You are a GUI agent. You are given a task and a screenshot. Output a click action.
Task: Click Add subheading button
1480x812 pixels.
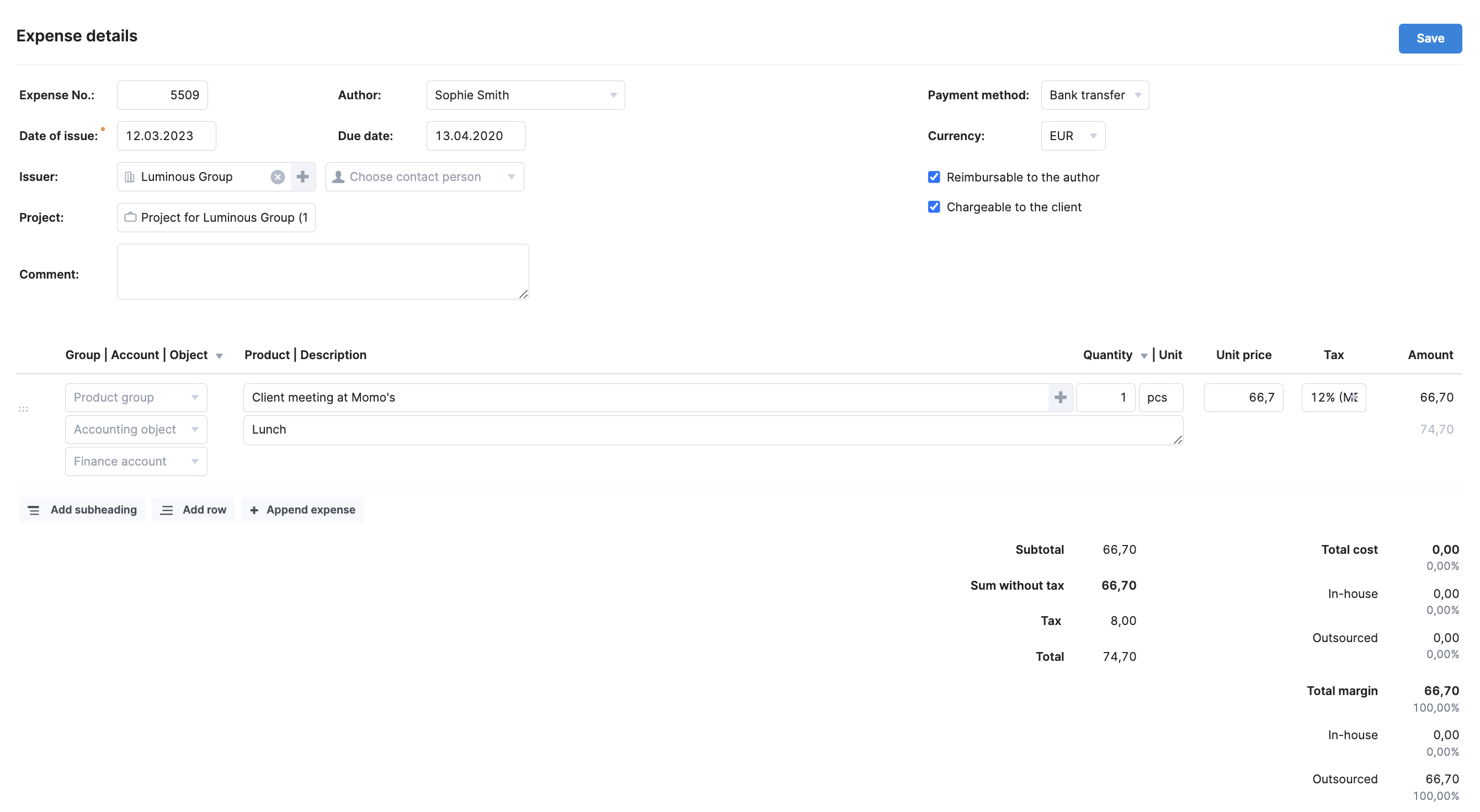(82, 510)
